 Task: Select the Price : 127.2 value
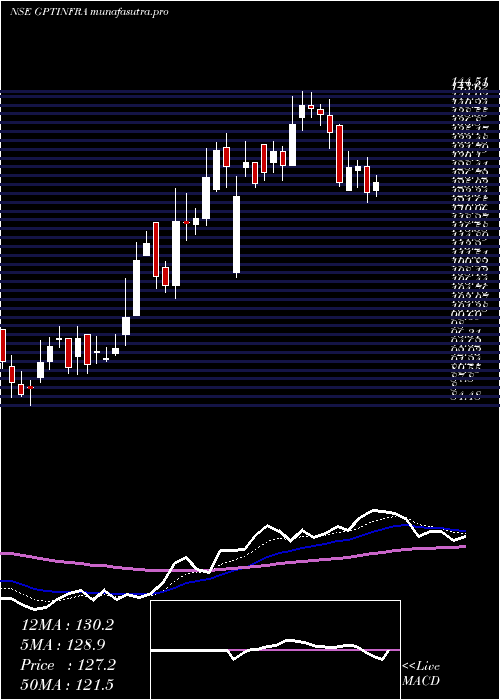(x=68, y=665)
